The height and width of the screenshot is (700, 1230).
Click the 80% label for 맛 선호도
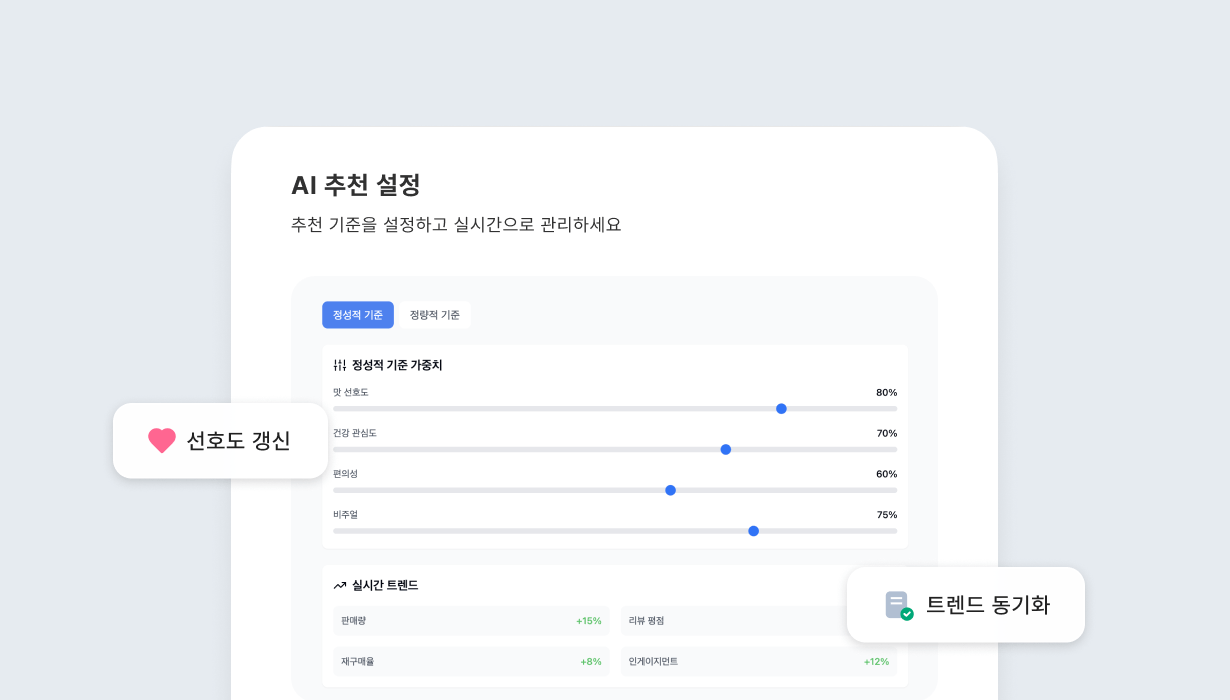coord(884,393)
